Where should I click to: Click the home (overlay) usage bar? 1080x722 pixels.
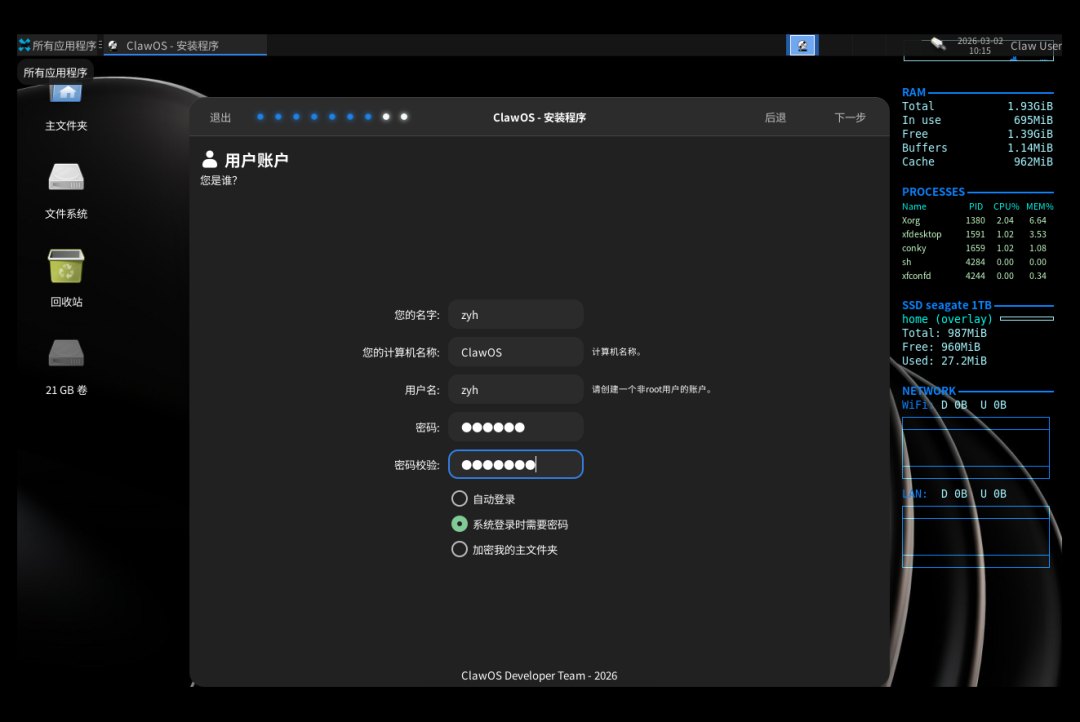click(x=1027, y=319)
